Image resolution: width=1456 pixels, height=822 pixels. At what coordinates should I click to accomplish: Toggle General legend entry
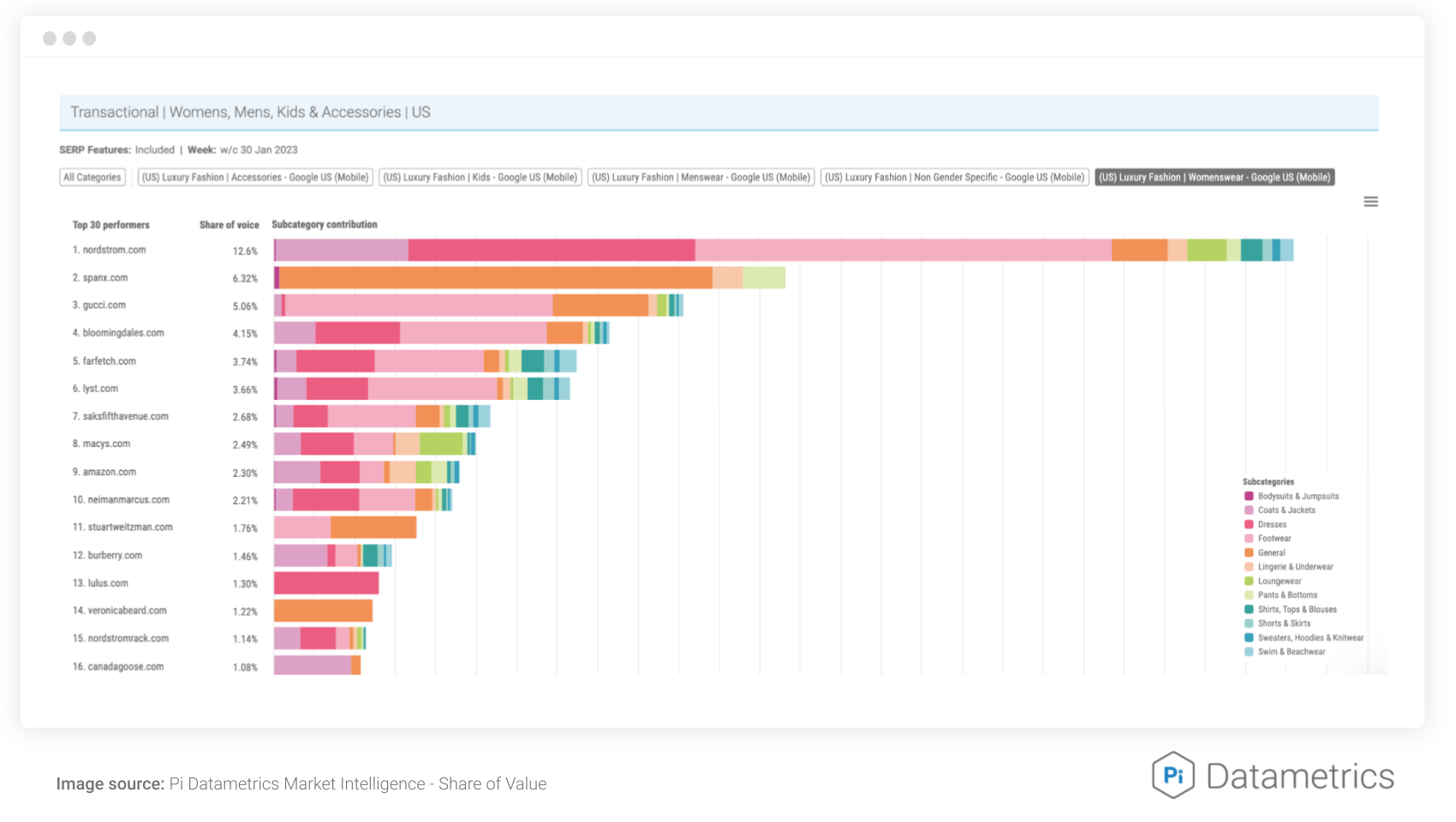point(1265,553)
